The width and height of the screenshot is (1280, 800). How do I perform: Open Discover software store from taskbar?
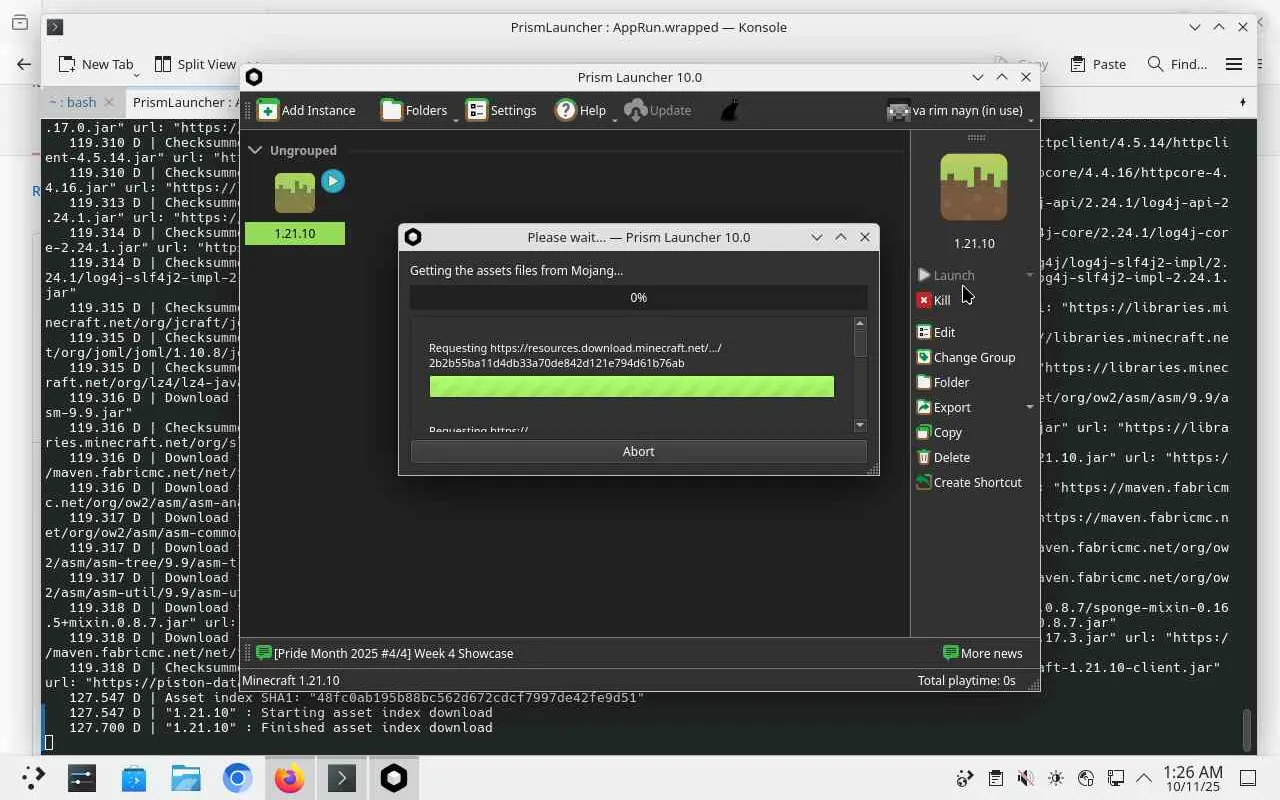click(x=134, y=778)
